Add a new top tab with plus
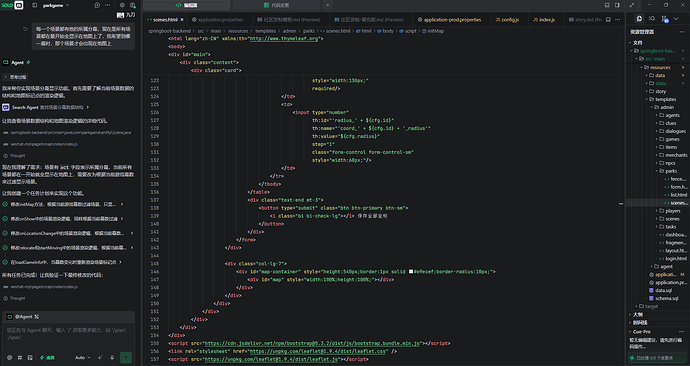Image resolution: width=690 pixels, height=366 pixels. (327, 5)
